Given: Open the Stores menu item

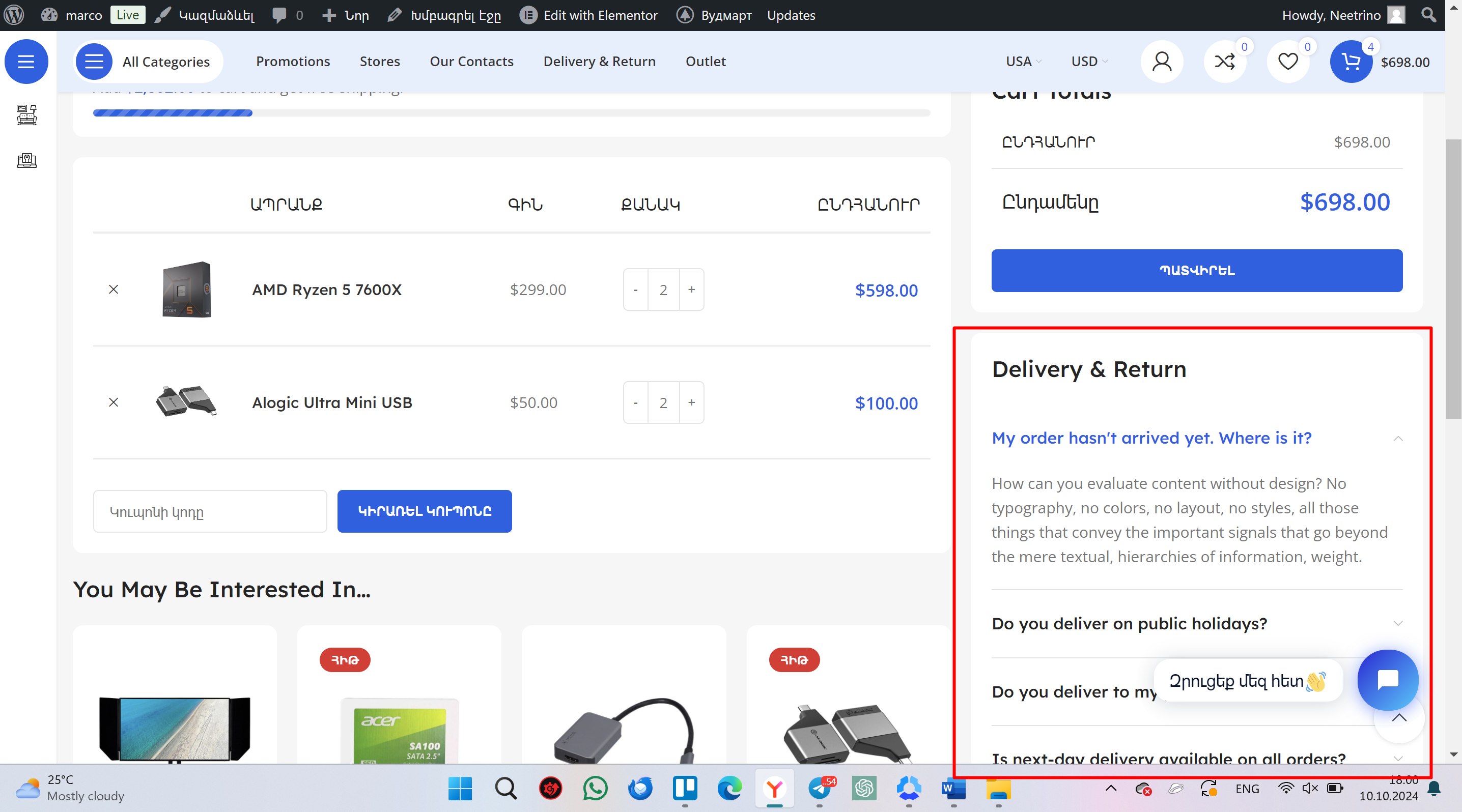Looking at the screenshot, I should (380, 61).
